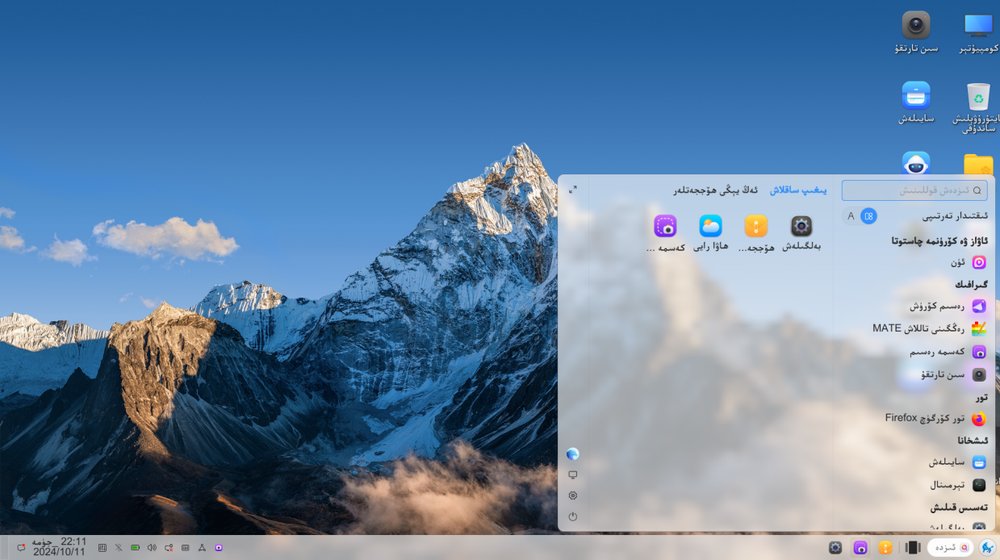Image resolution: width=1000 pixels, height=560 pixels.
Task: Open the Recycle Bin on the desktop
Action: point(978,97)
